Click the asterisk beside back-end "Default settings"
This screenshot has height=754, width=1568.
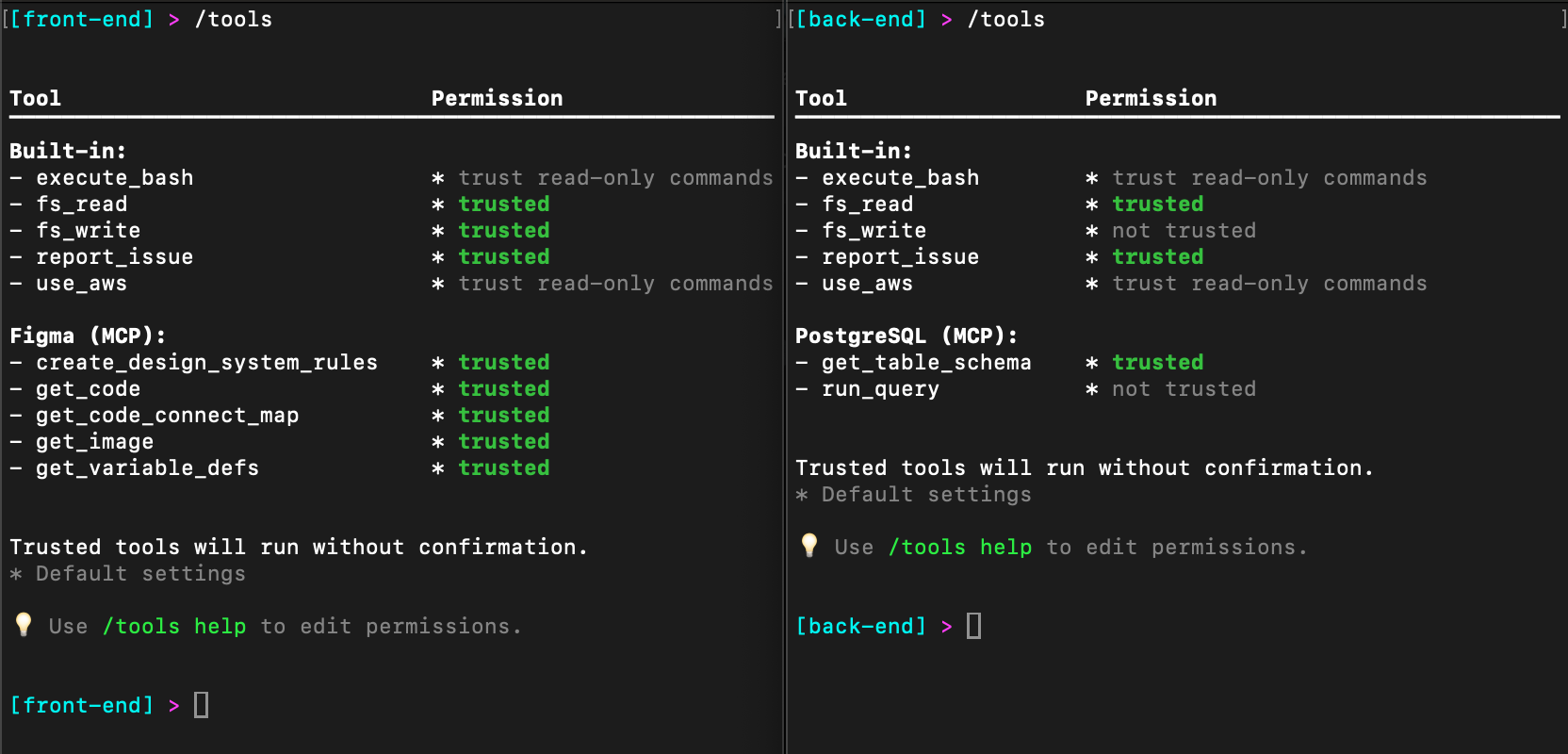(x=802, y=495)
